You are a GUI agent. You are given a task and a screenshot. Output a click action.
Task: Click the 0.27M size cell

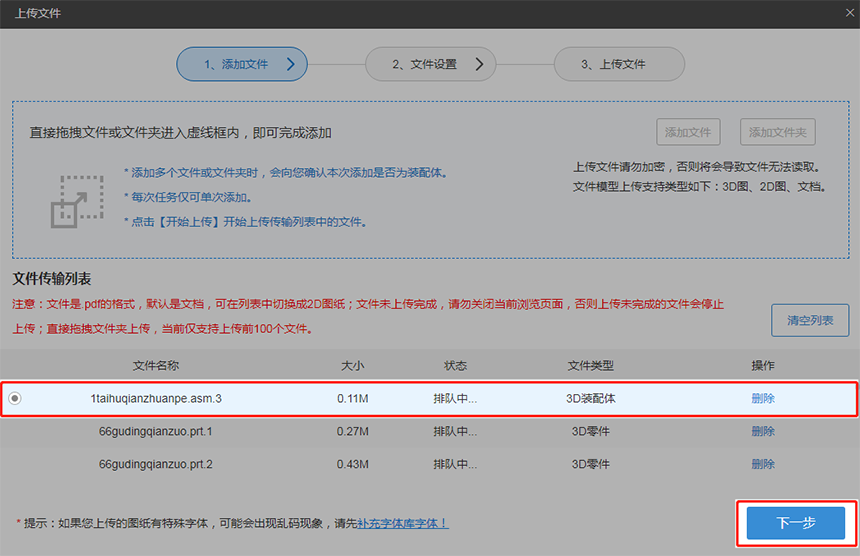[x=353, y=432]
